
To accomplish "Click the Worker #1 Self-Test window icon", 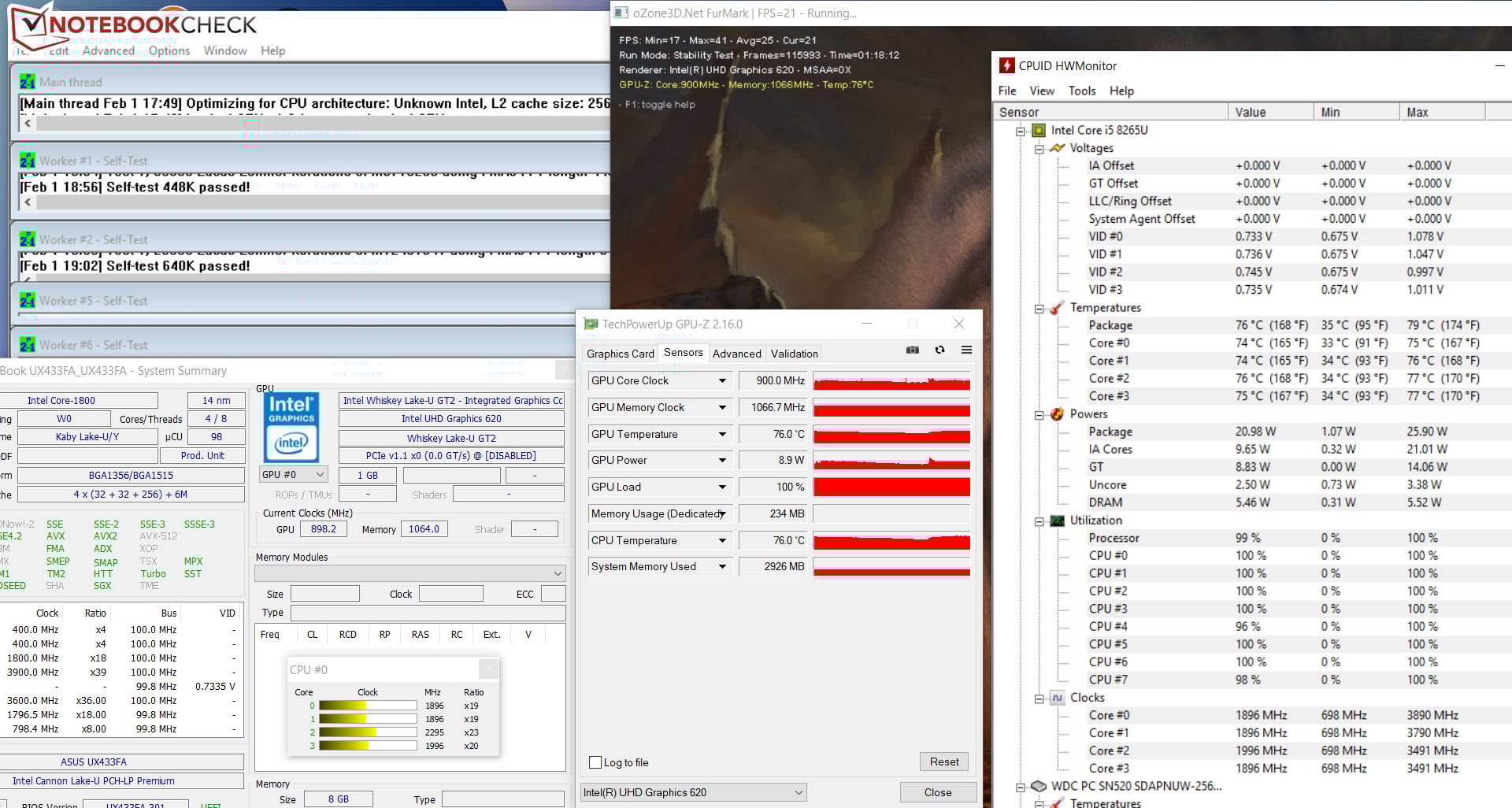I will 28,161.
